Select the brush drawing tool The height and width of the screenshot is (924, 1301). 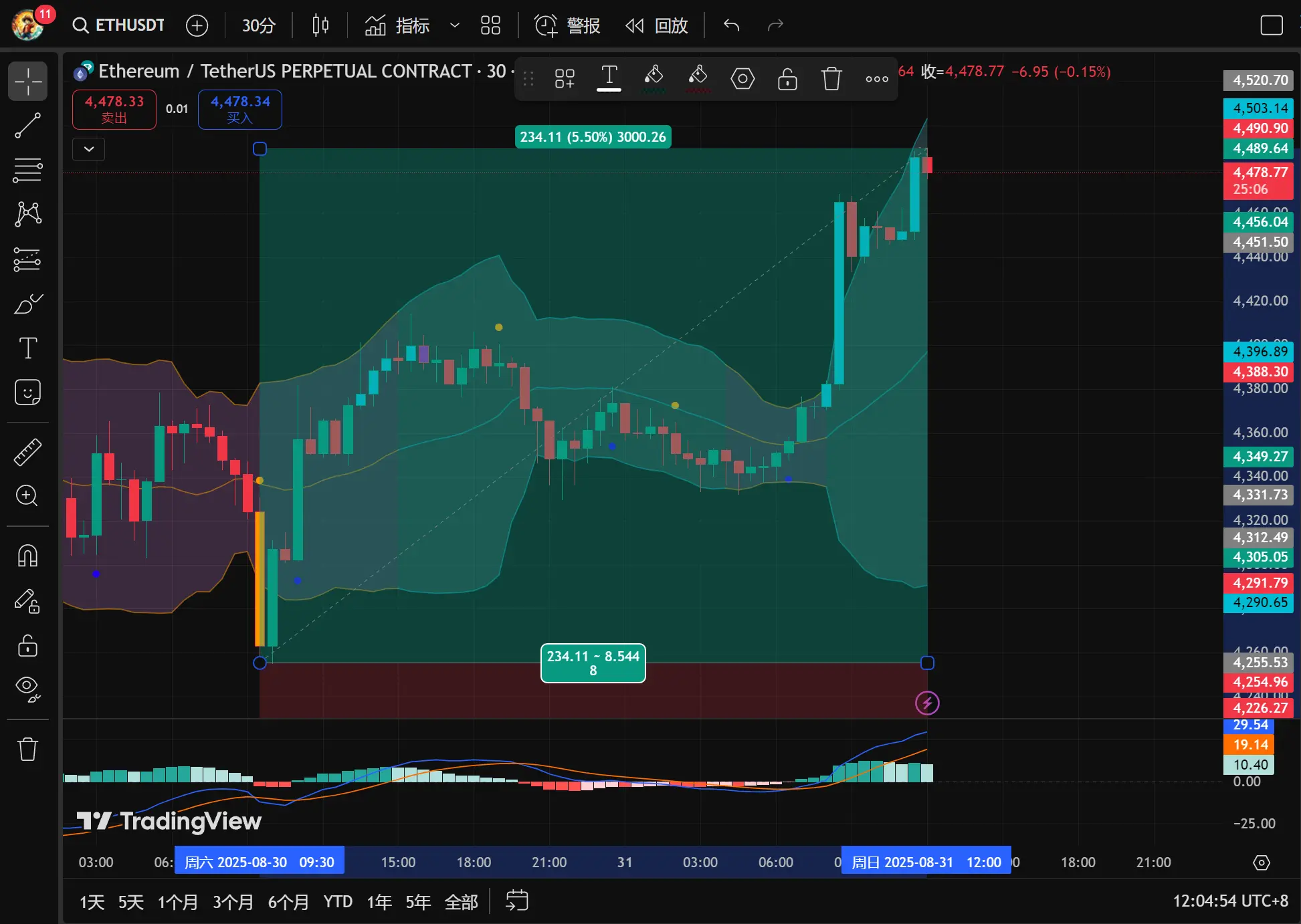(x=27, y=304)
